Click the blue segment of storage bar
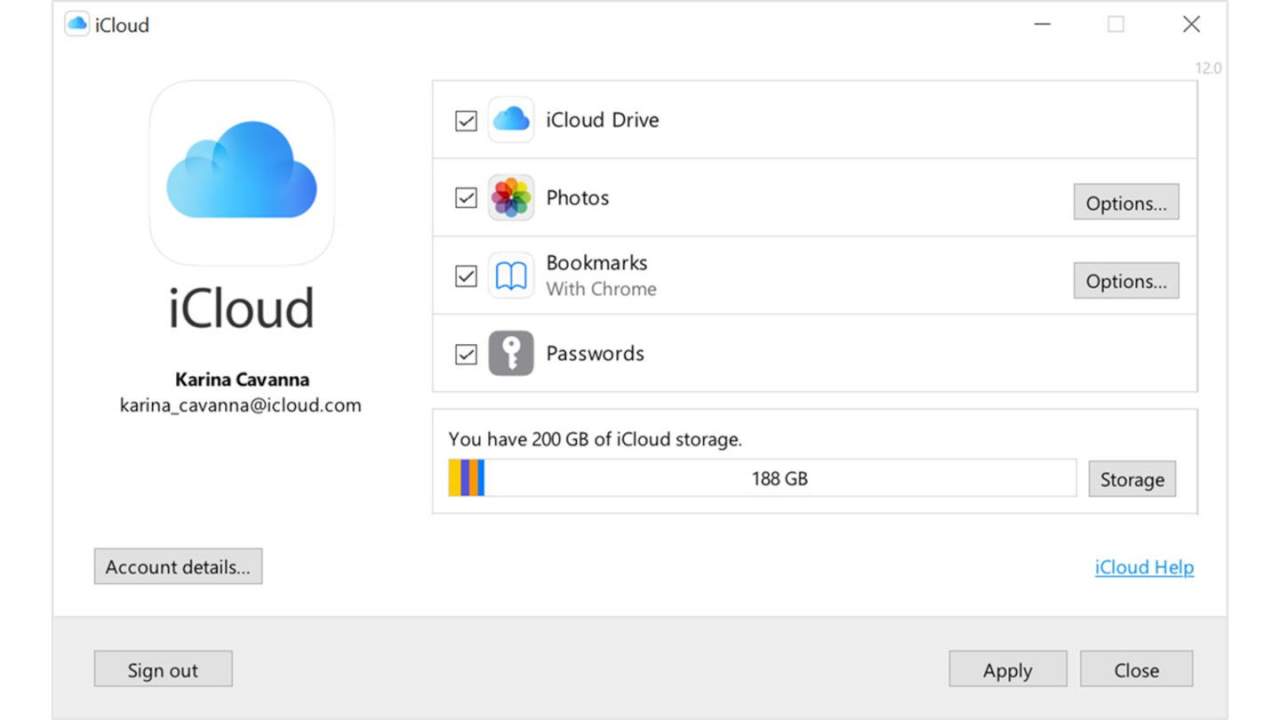Image resolution: width=1280 pixels, height=720 pixels. (481, 478)
